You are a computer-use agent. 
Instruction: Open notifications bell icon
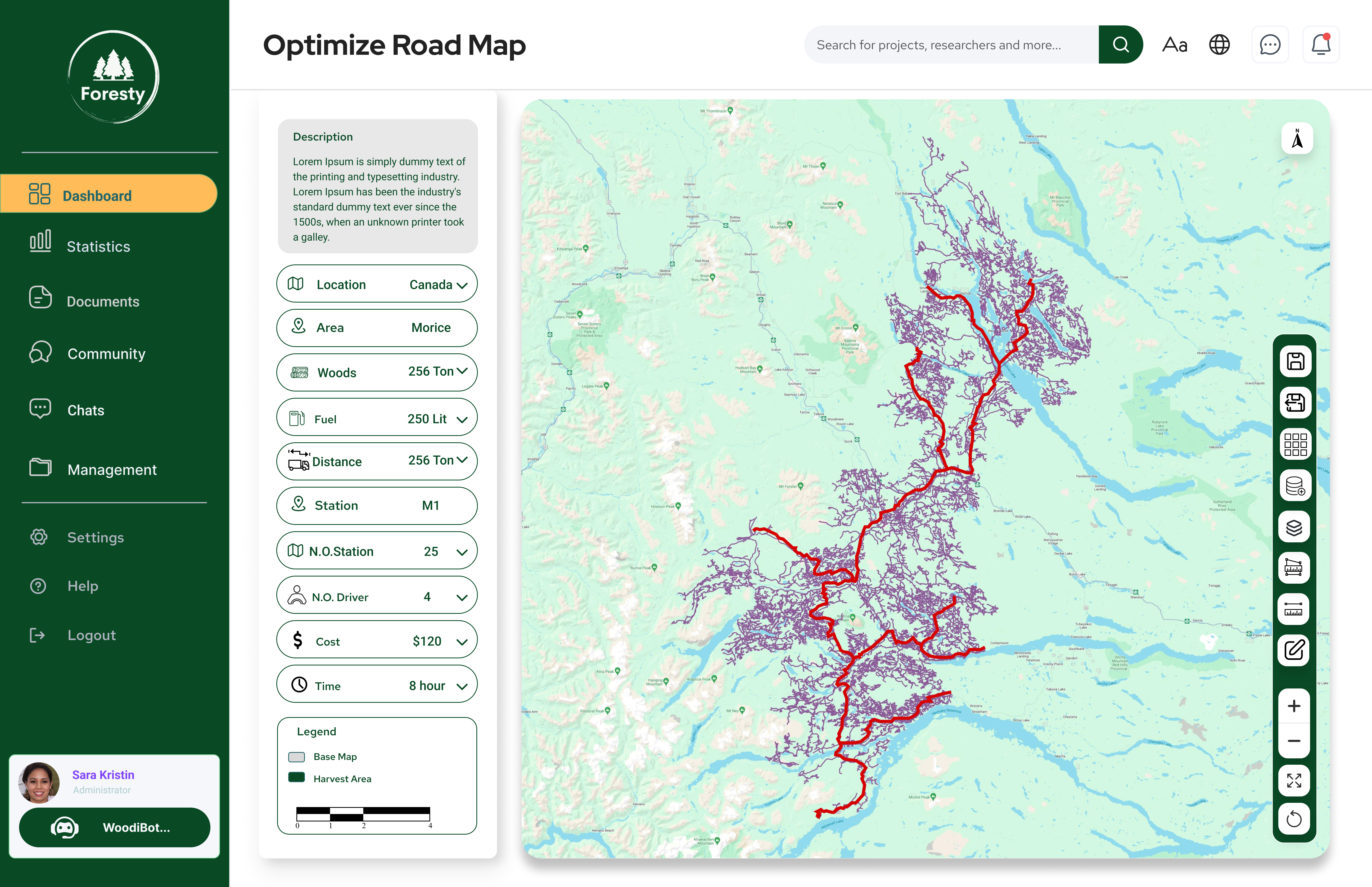coord(1321,44)
